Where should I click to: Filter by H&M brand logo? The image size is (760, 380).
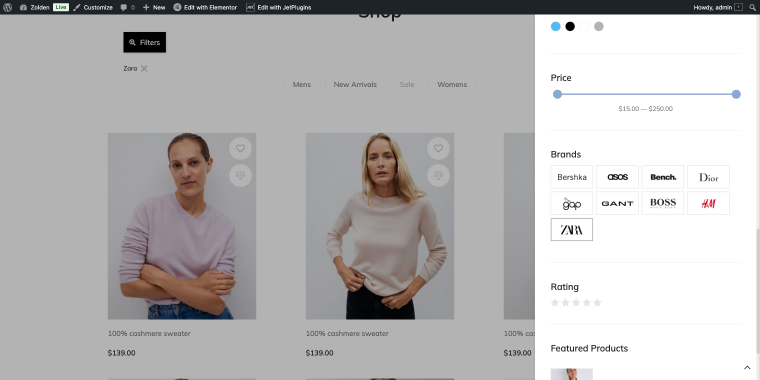708,203
